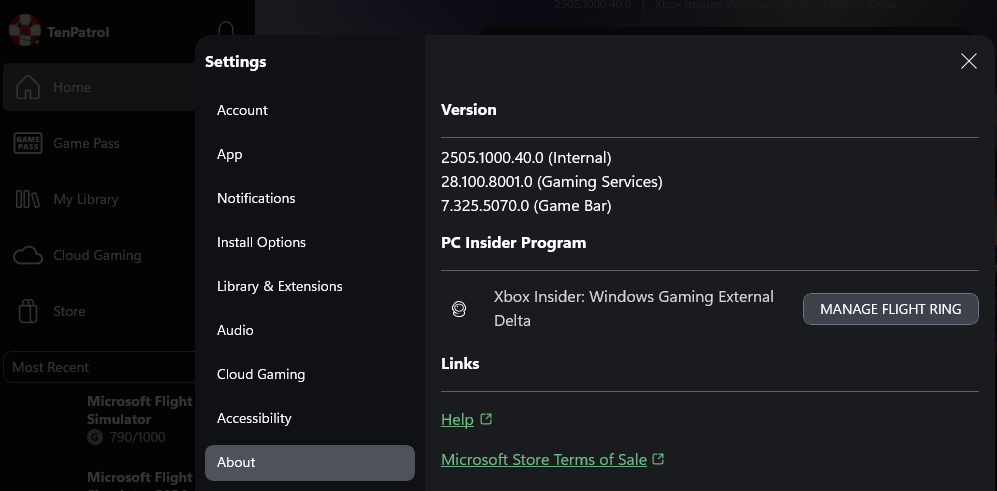Click the My Library books icon

point(28,199)
